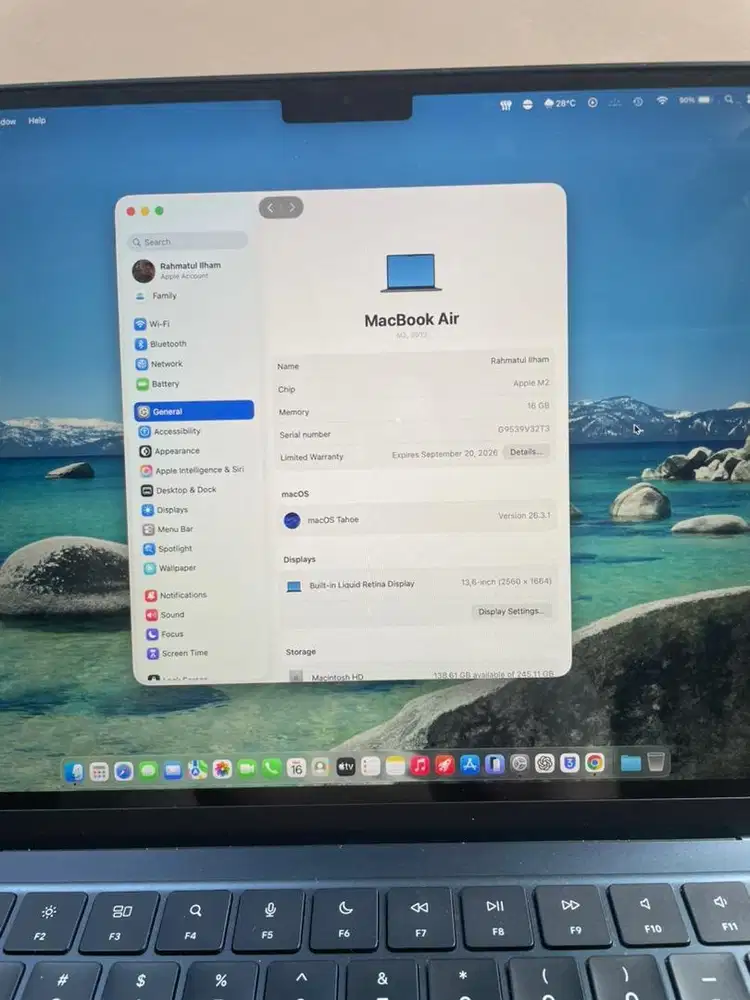Open Google Chrome from the Dock
Image resolution: width=750 pixels, height=1000 pixels.
[594, 762]
